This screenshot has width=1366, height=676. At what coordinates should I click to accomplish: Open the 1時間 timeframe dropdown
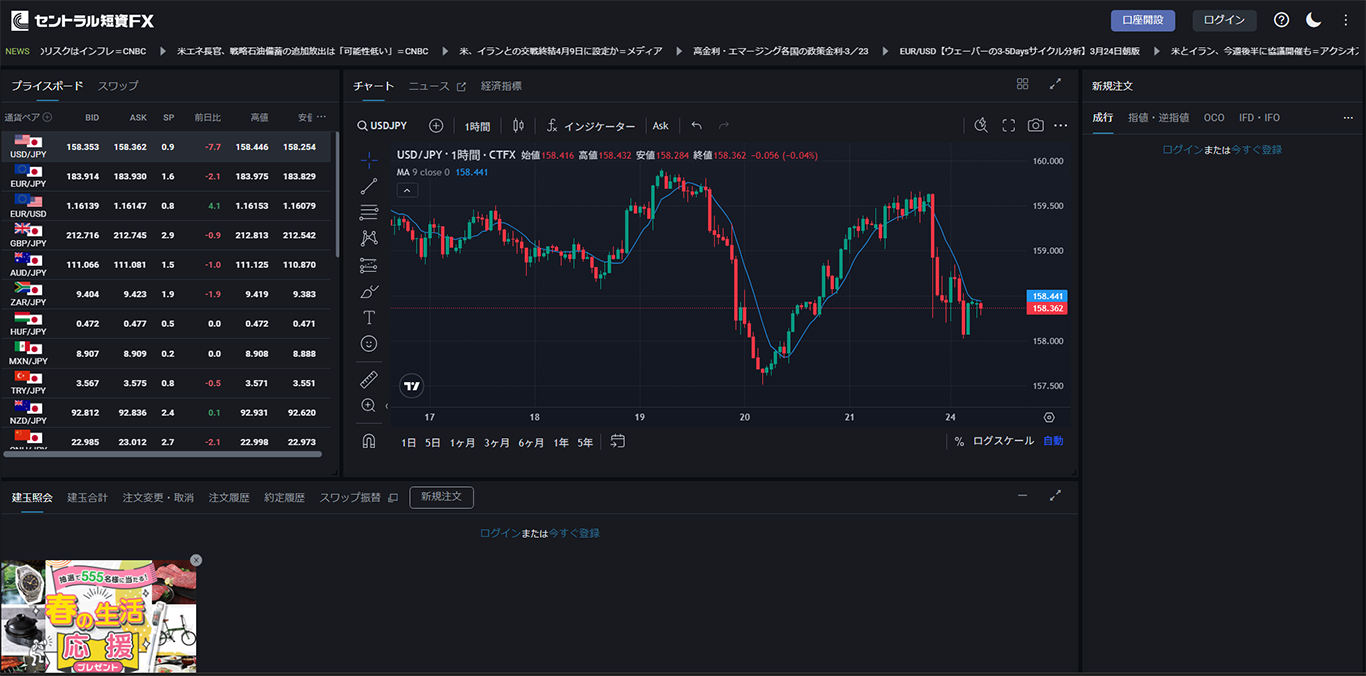point(477,126)
